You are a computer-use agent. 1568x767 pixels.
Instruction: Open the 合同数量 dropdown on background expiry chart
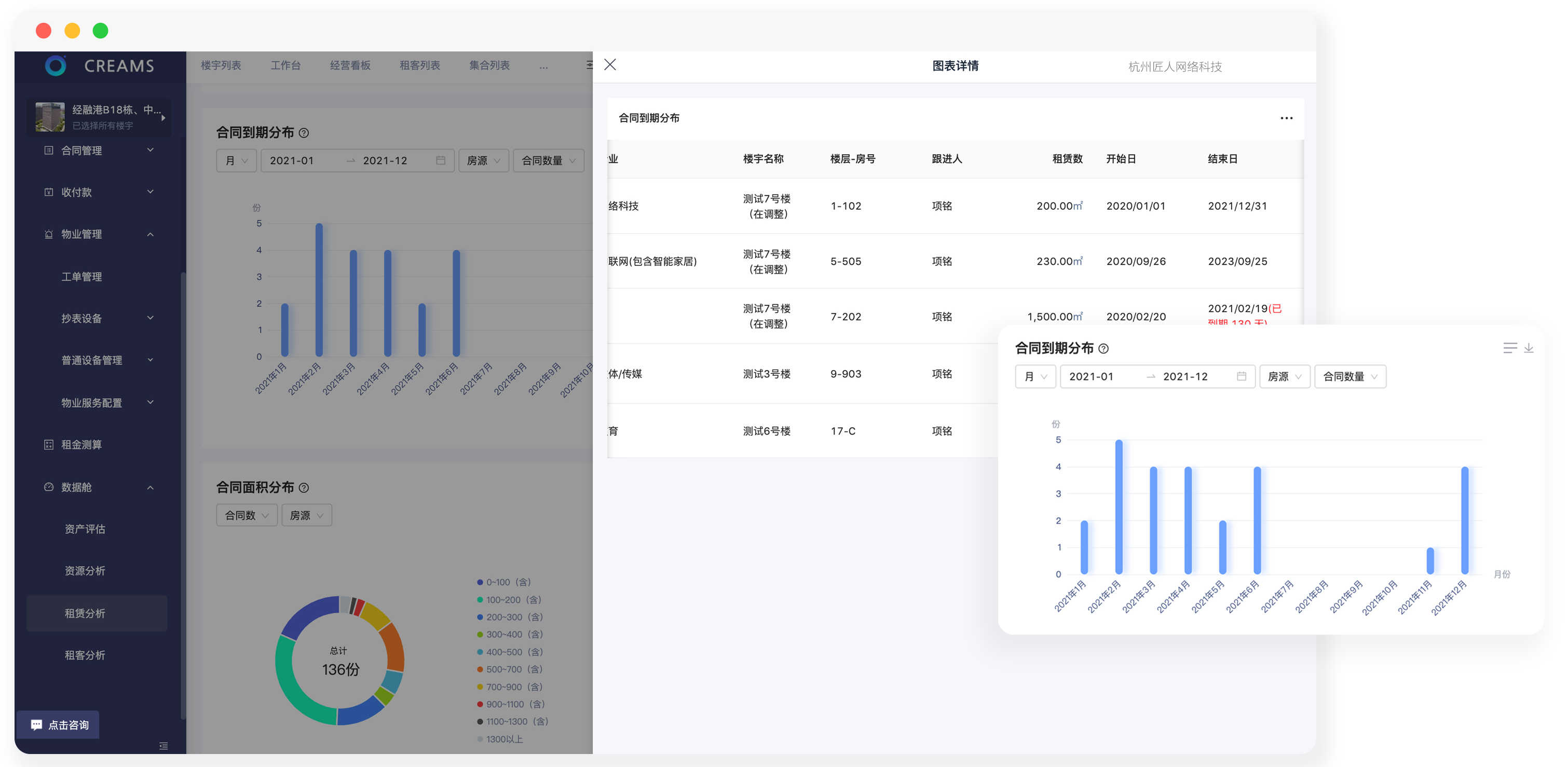(549, 160)
